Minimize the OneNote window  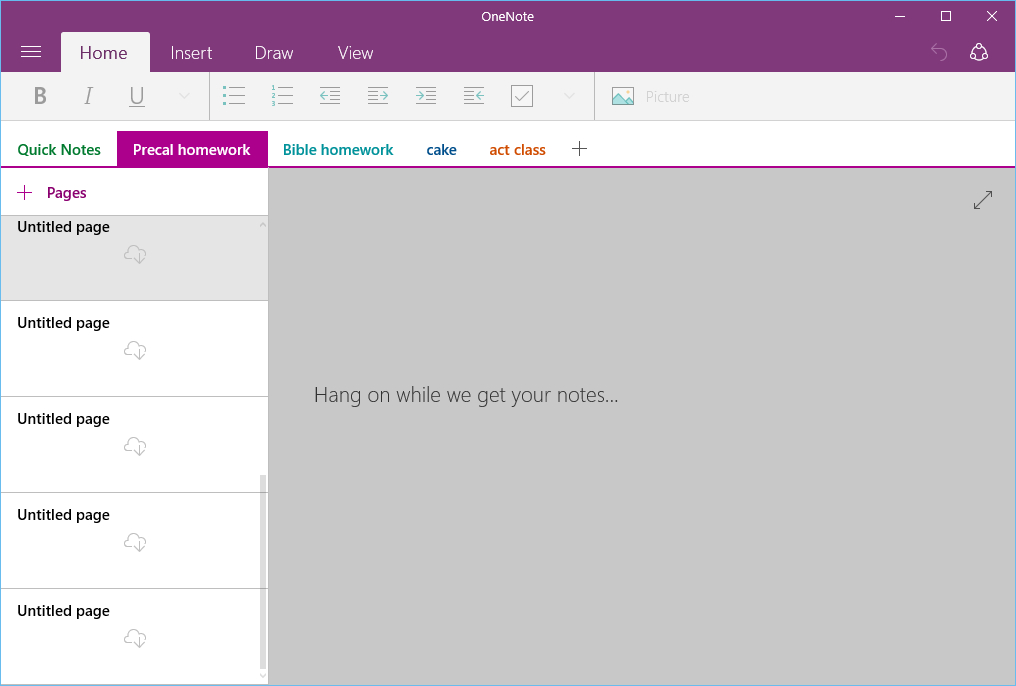pos(899,16)
